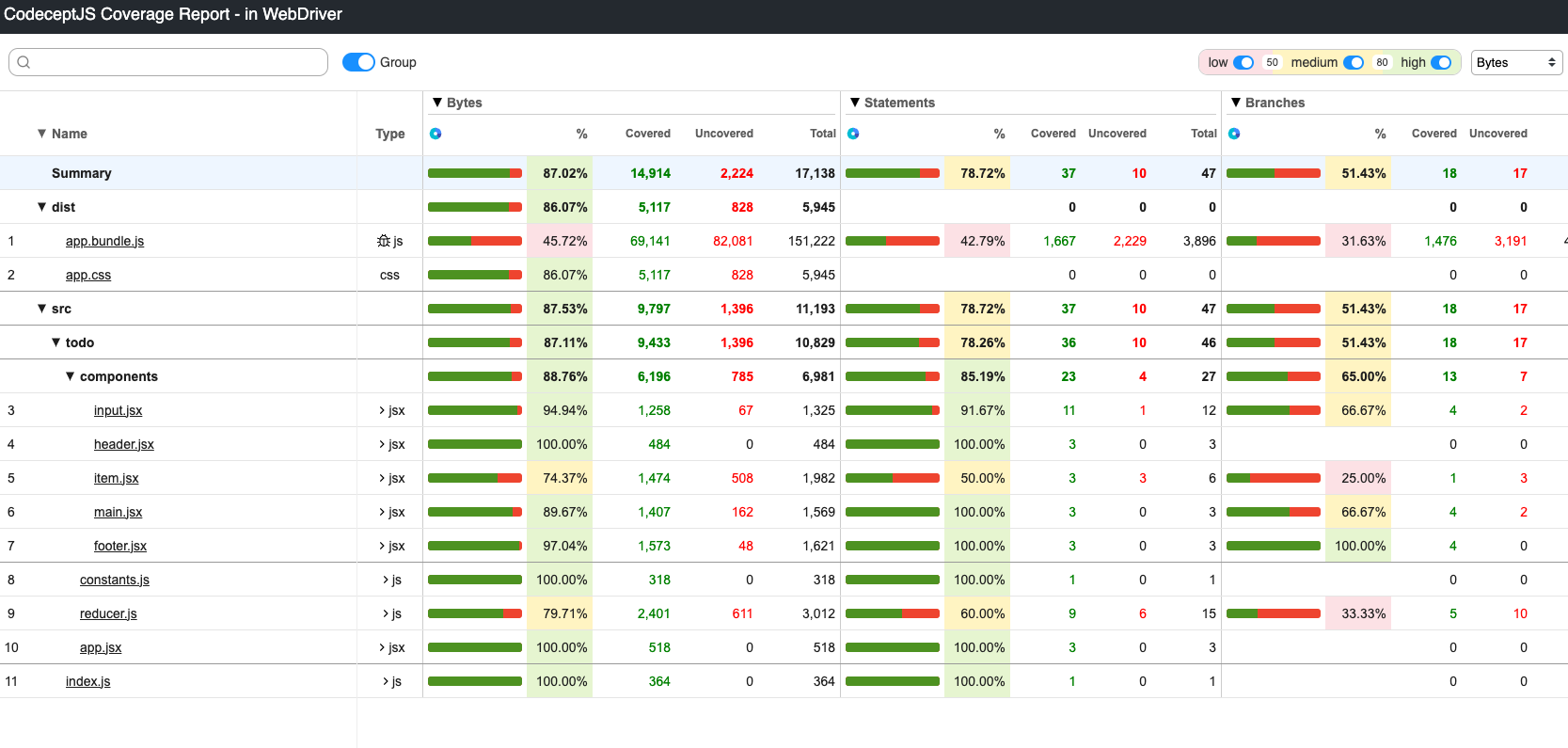Open the app.css file link

[x=88, y=275]
